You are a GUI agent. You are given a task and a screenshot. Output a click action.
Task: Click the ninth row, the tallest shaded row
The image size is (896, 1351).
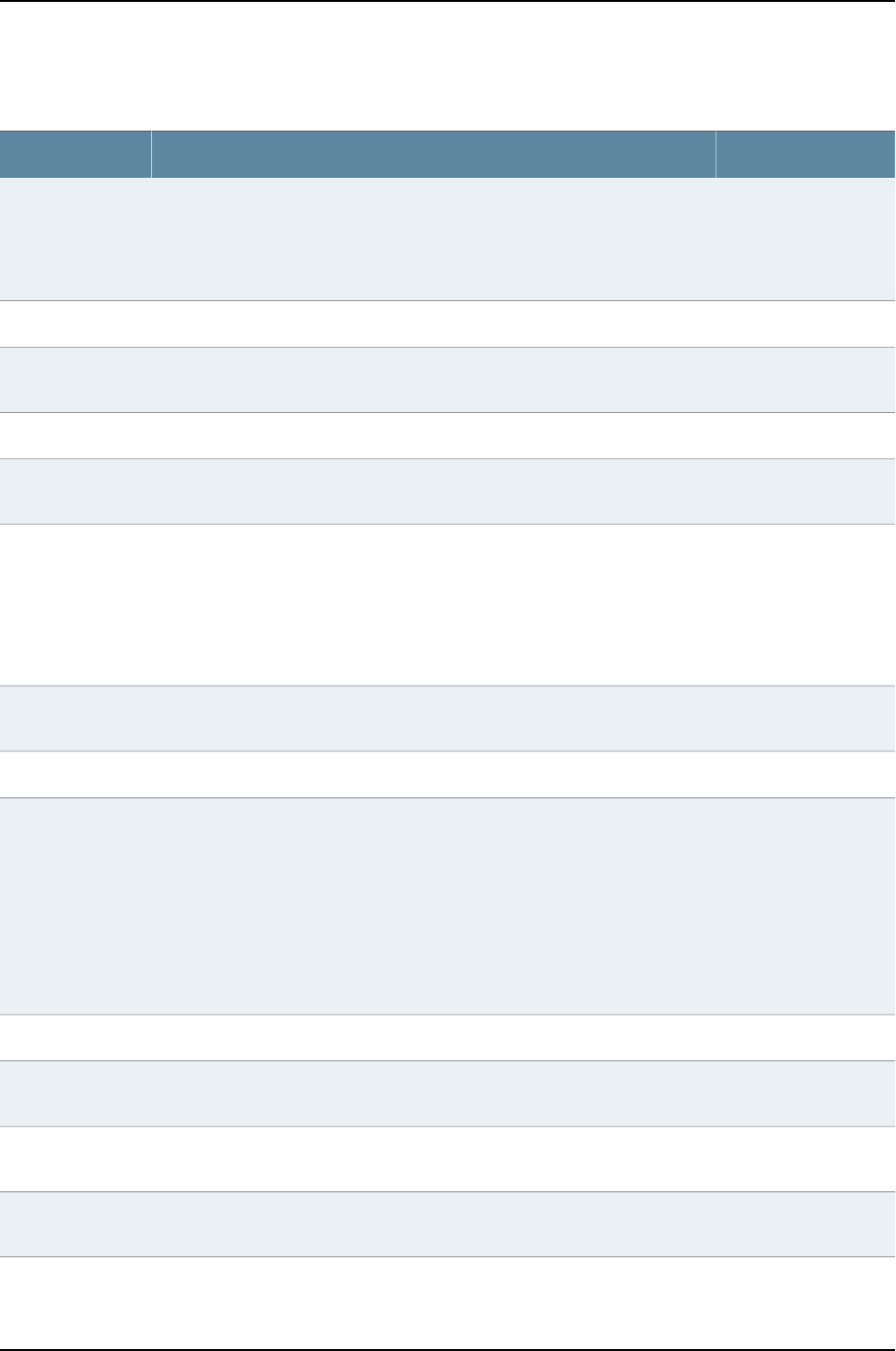[448, 905]
